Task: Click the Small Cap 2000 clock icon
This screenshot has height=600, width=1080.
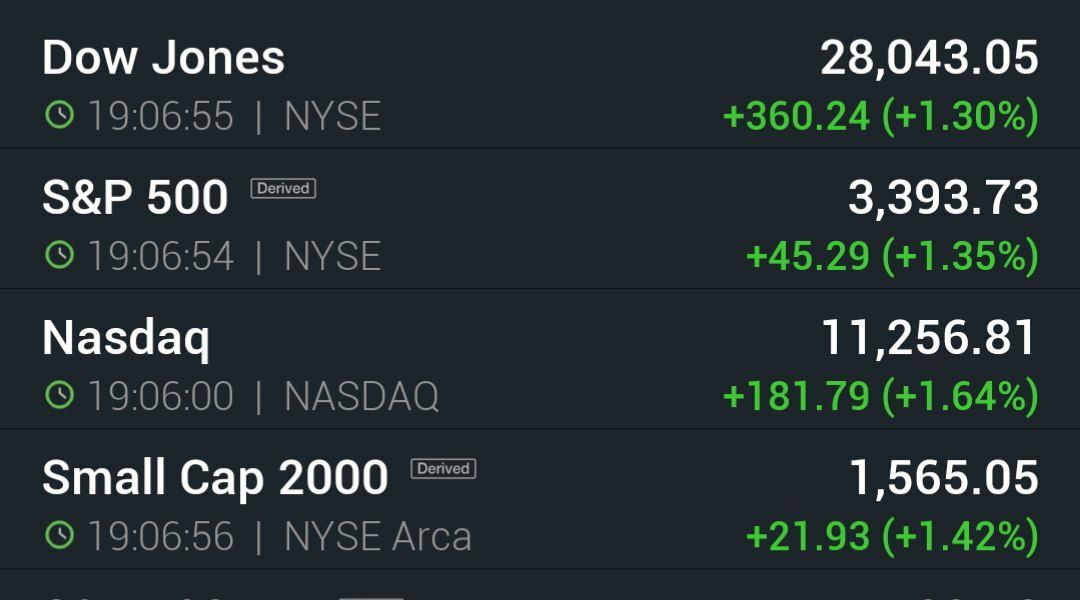Action: (59, 535)
